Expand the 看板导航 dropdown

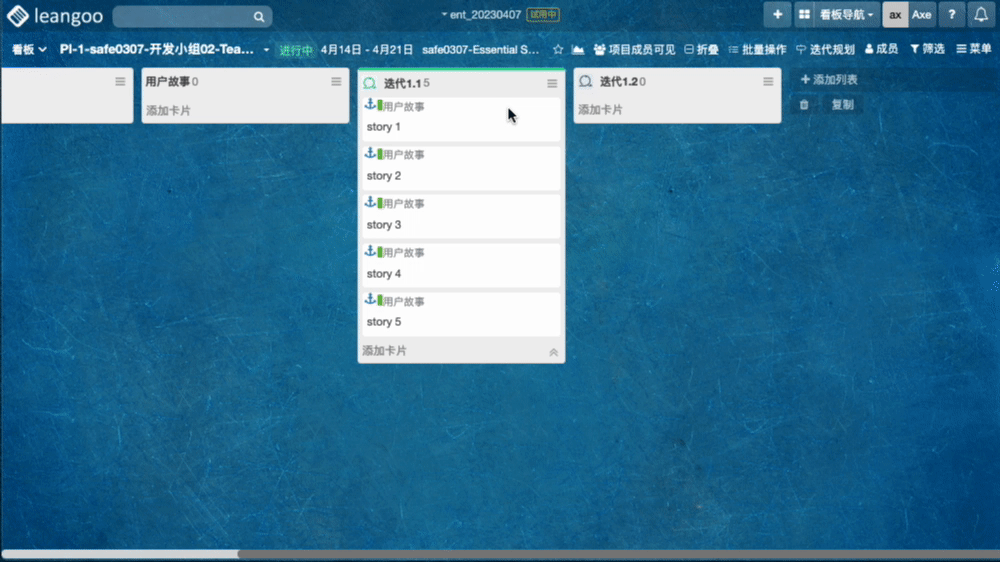846,15
